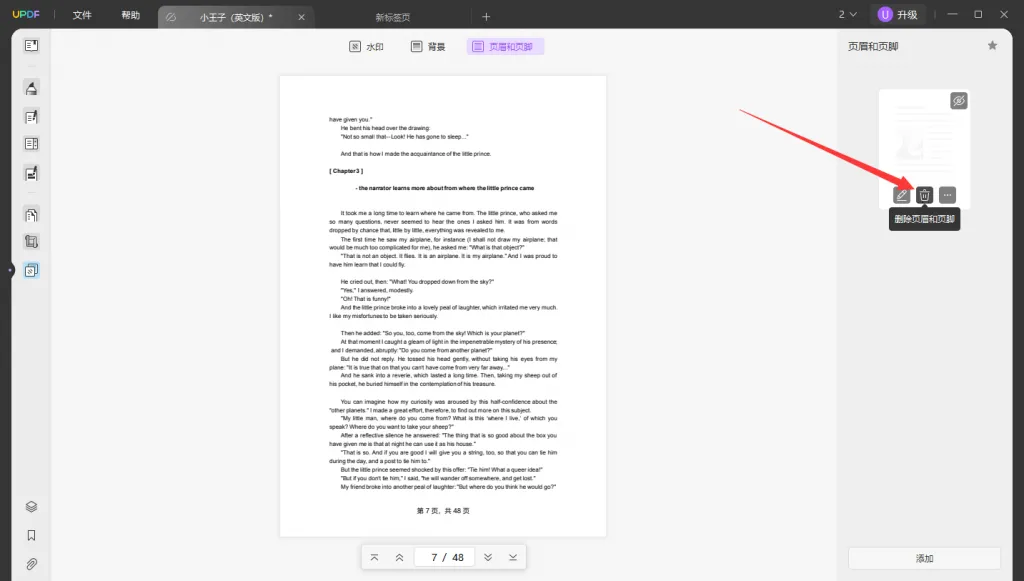Click the UPDF logo

coord(26,14)
